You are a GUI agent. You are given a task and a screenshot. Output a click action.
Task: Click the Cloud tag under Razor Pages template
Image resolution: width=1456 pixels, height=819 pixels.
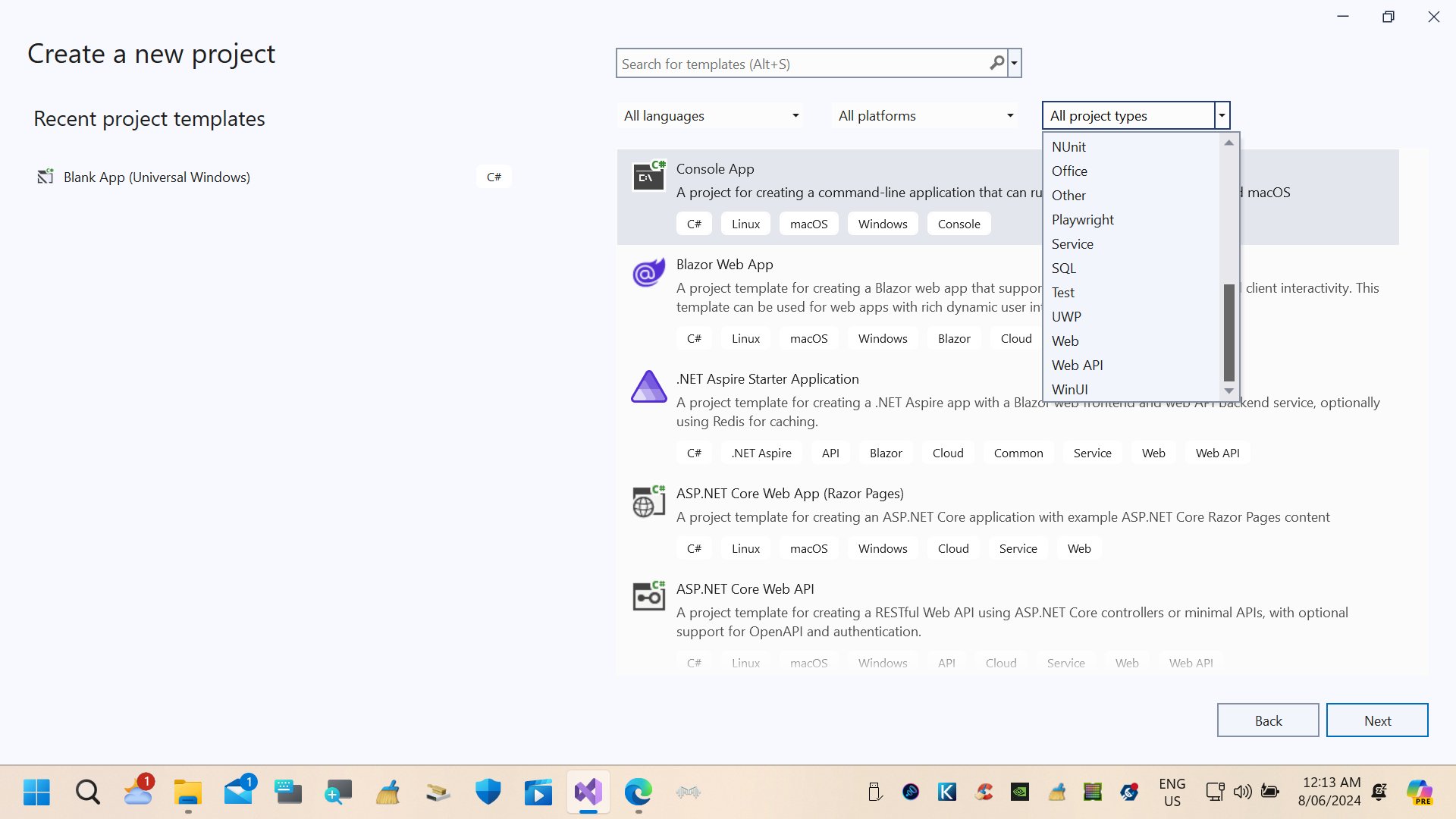click(x=953, y=548)
